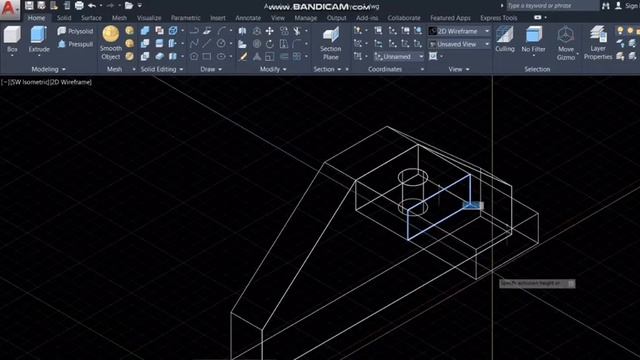Select the Line draw tool

[207, 43]
